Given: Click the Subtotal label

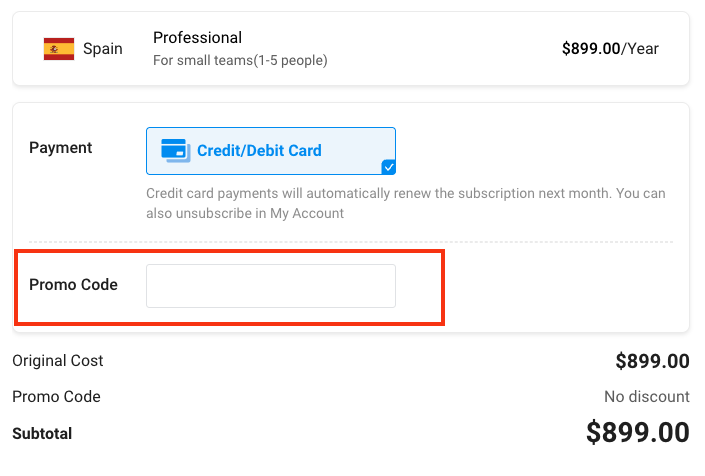Looking at the screenshot, I should [42, 434].
